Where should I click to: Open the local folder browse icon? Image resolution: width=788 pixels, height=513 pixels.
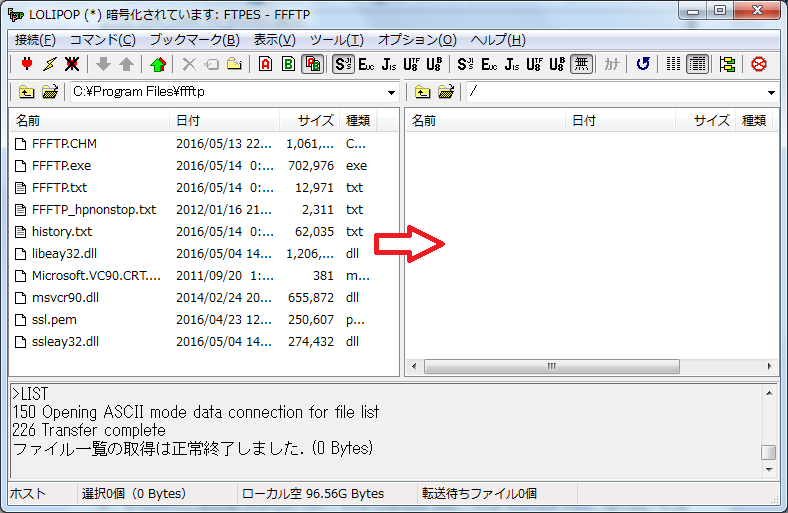pyautogui.click(x=50, y=92)
